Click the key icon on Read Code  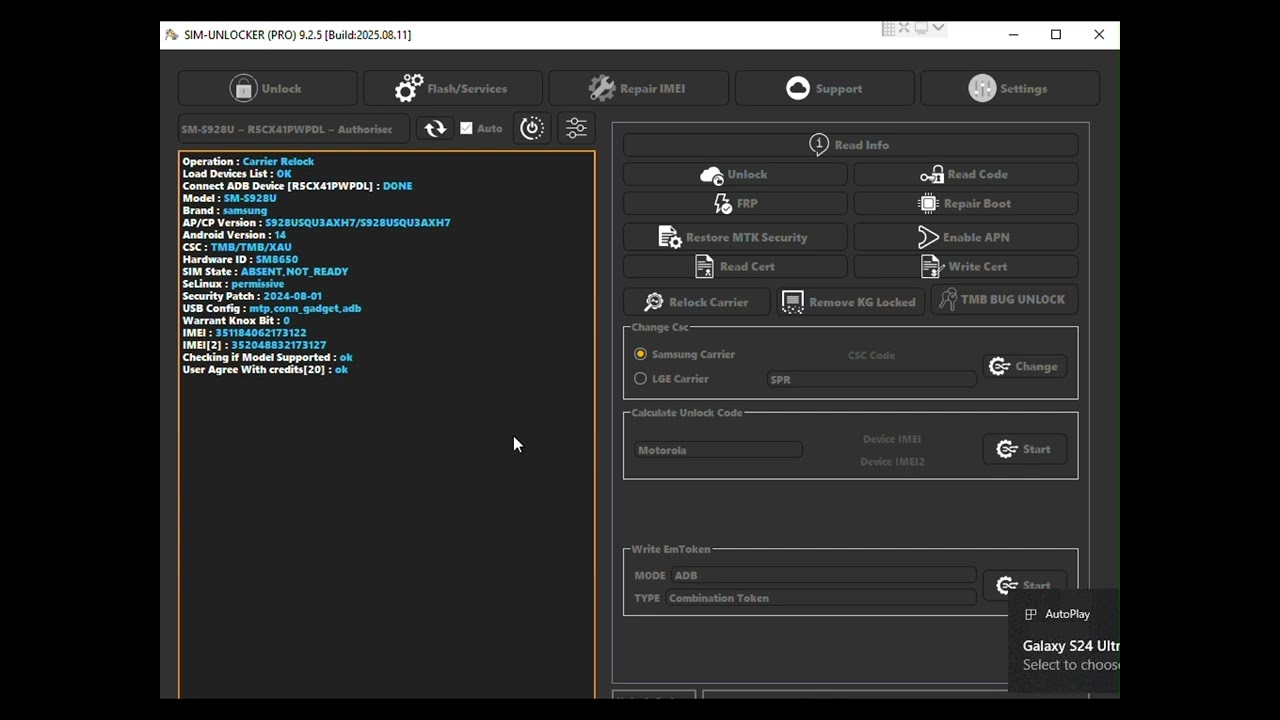931,175
